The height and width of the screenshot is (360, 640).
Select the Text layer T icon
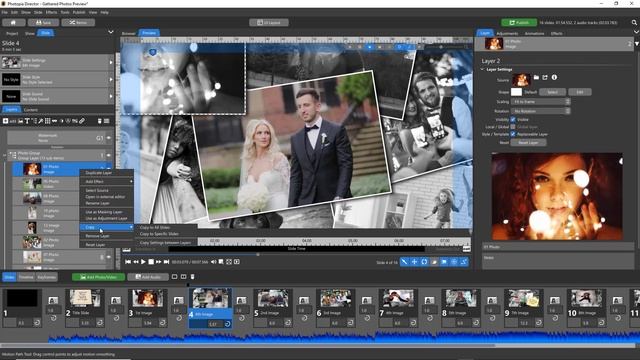[x=27, y=121]
